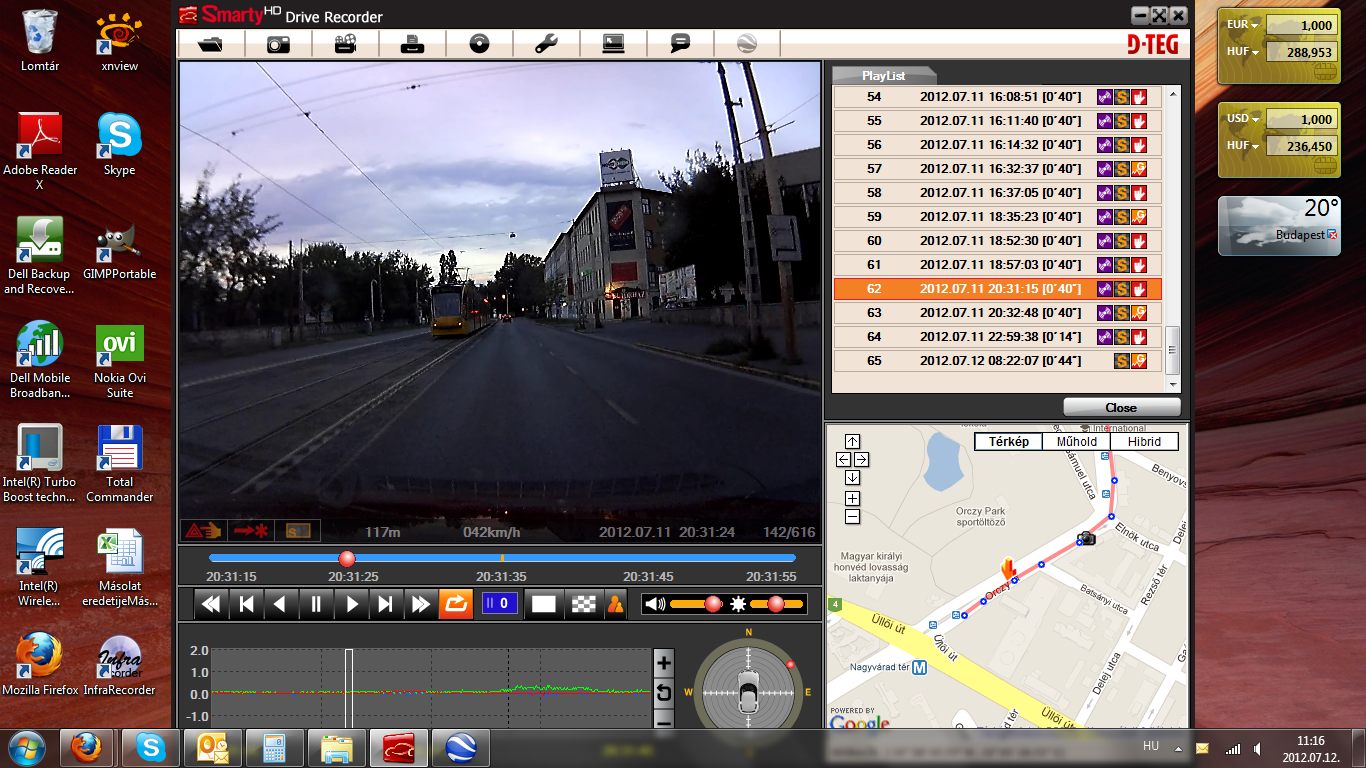Toggle the orange repeat playback button
Image resolution: width=1366 pixels, height=768 pixels.
point(455,604)
